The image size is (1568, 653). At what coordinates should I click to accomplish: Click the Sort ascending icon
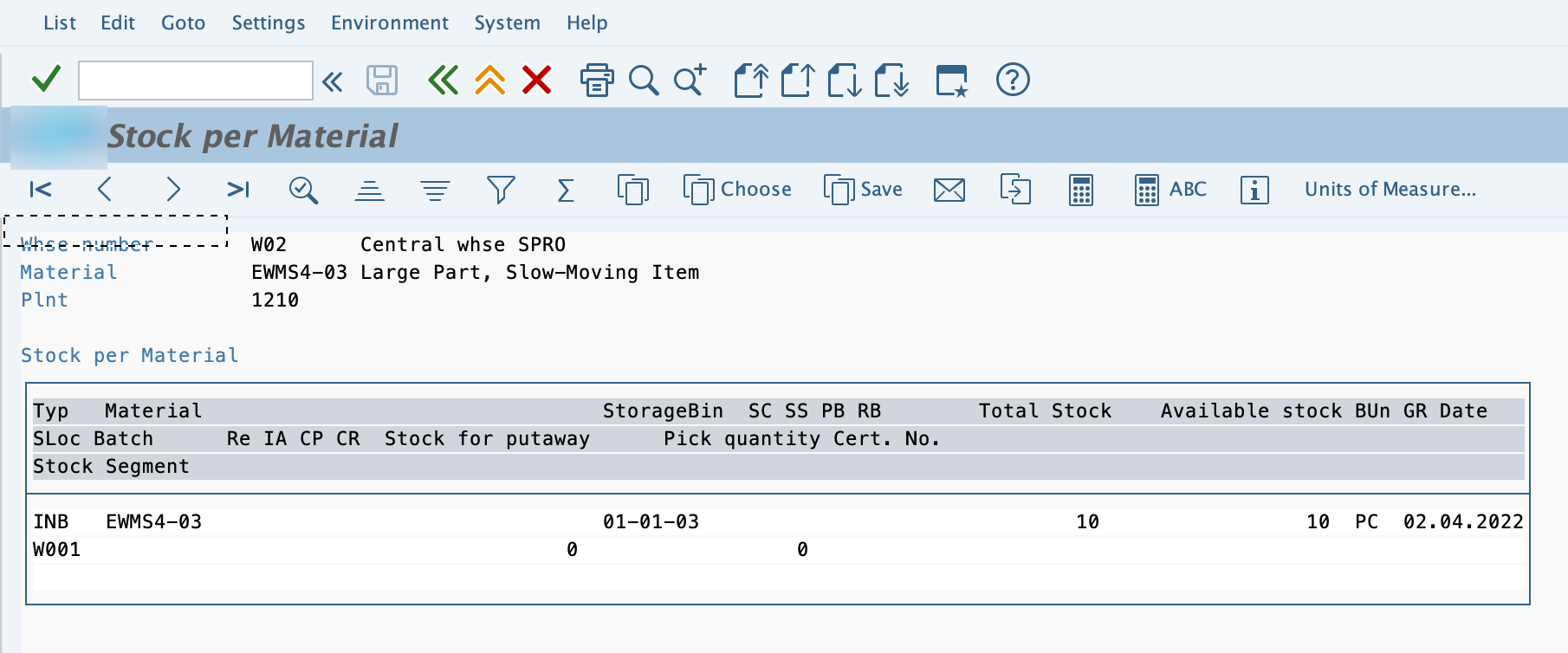pyautogui.click(x=370, y=190)
